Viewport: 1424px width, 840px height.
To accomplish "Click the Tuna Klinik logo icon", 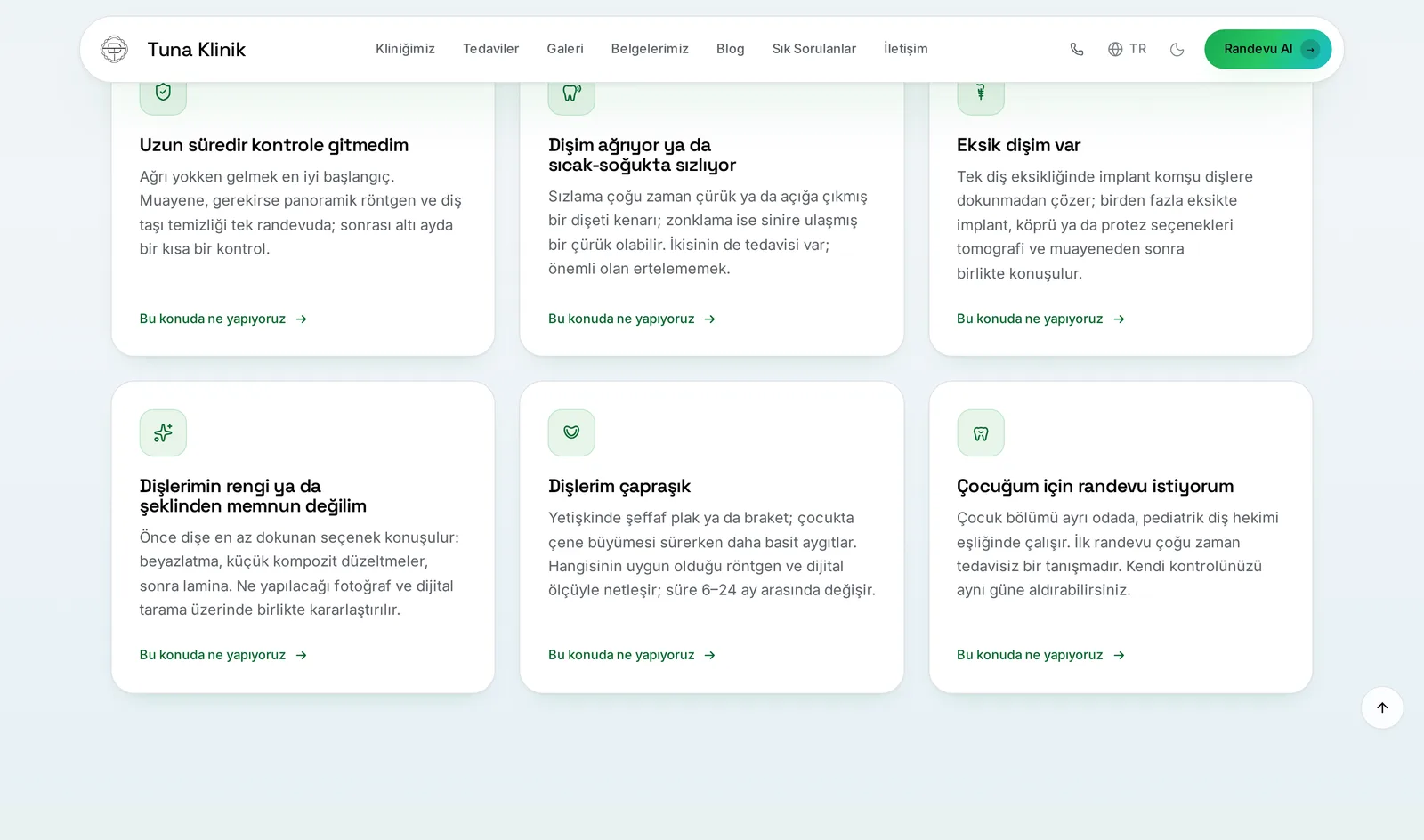I will pyautogui.click(x=114, y=49).
